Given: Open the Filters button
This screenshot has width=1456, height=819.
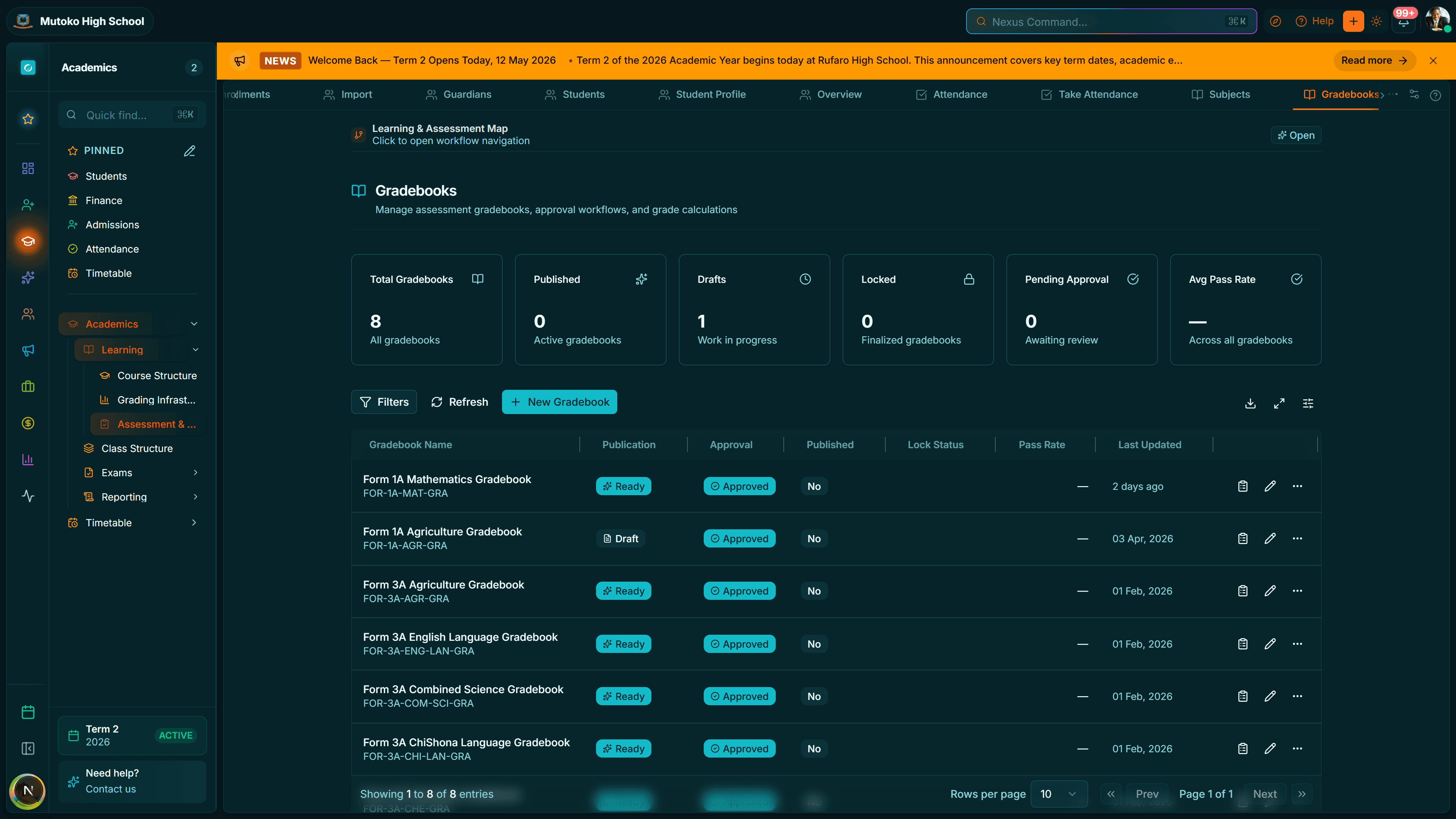Looking at the screenshot, I should tap(384, 402).
